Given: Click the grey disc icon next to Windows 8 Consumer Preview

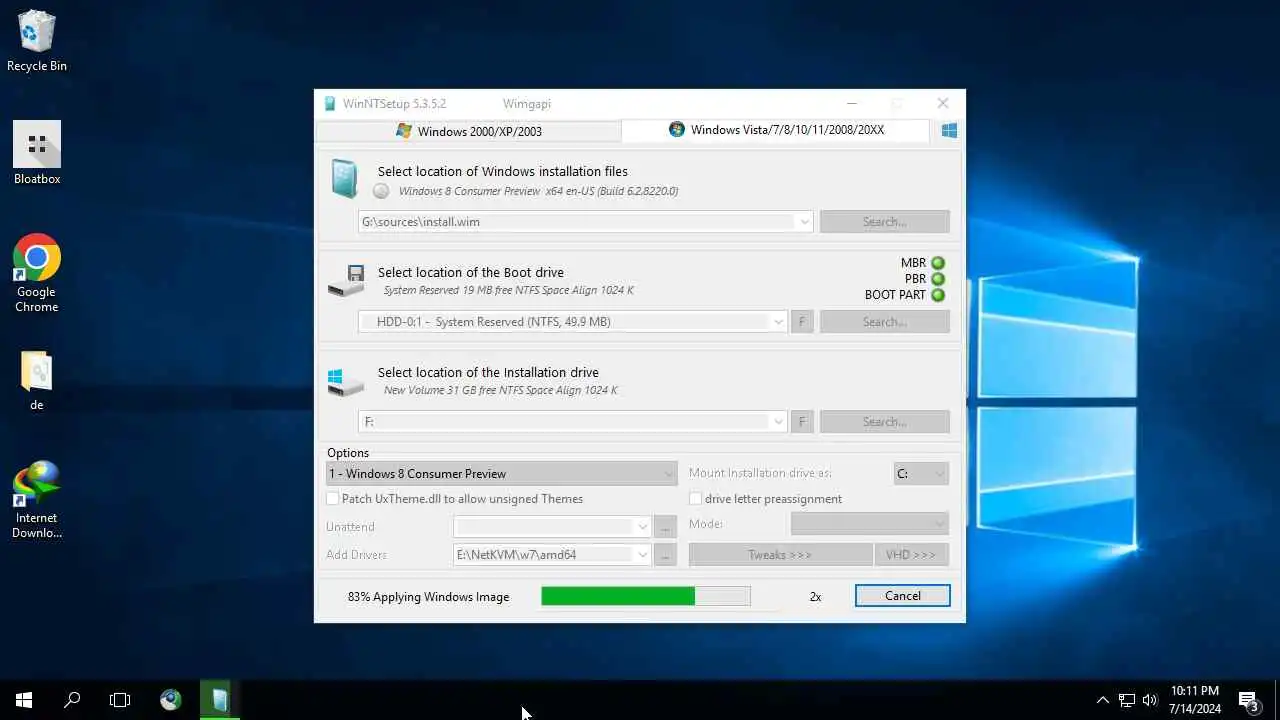Looking at the screenshot, I should [x=381, y=191].
